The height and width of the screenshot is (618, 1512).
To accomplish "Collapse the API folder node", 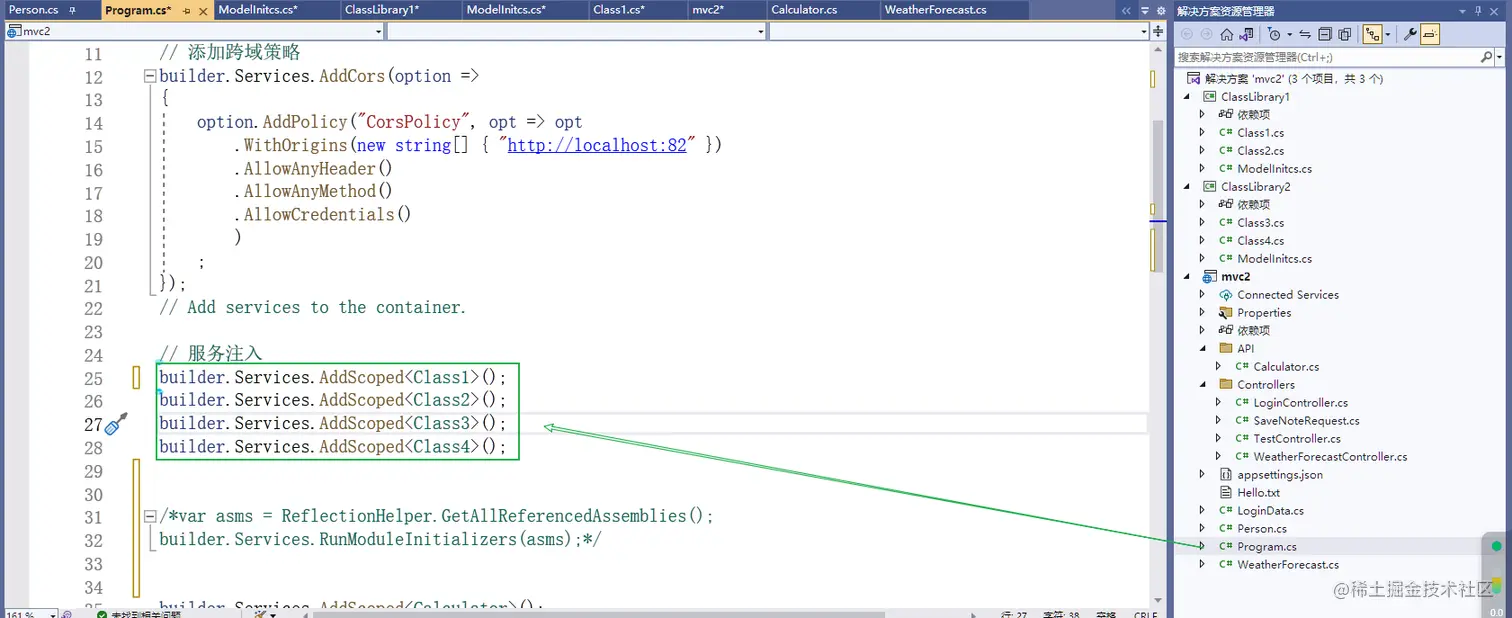I will [1203, 349].
